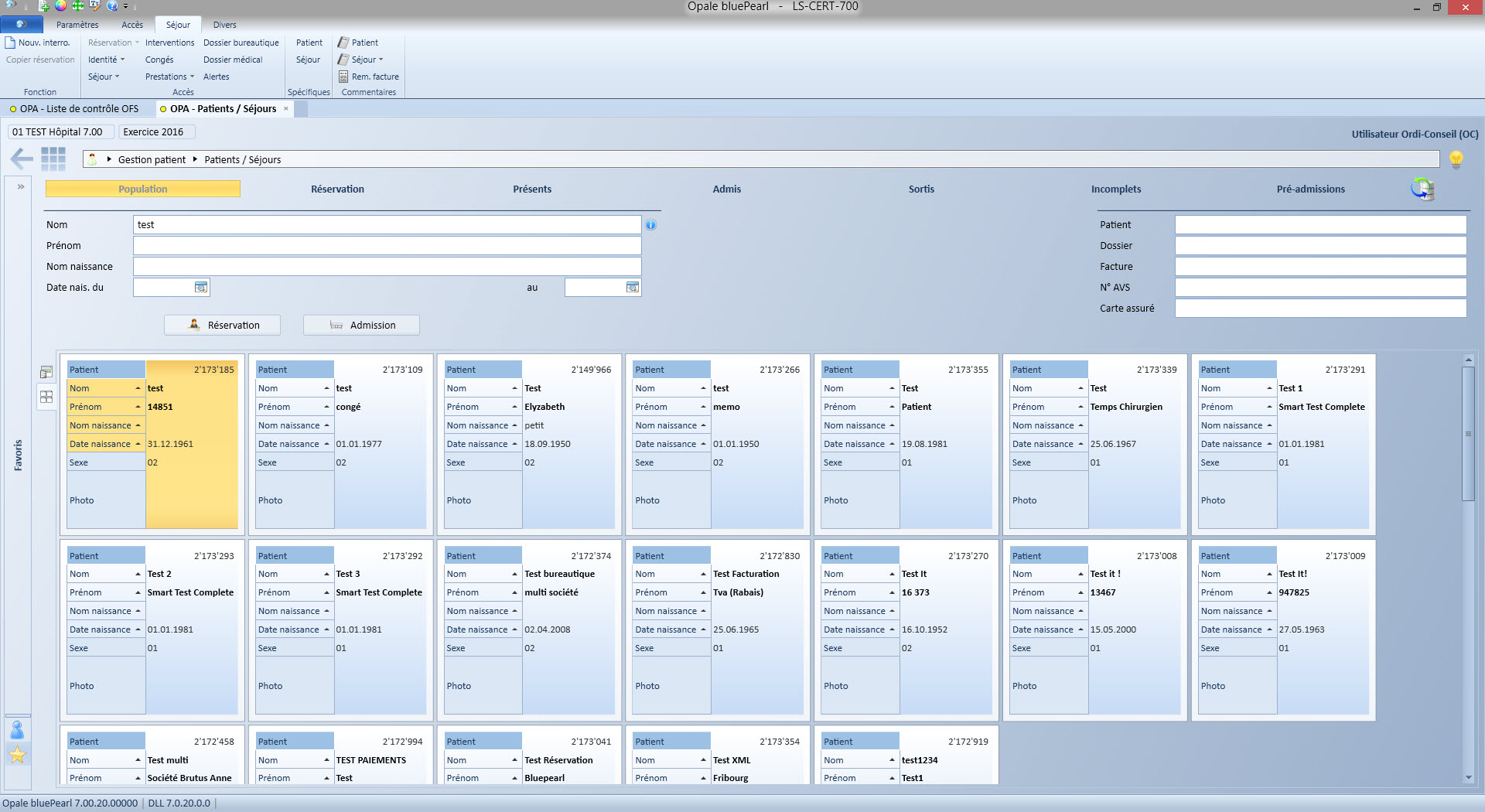Toggle Prénom sort arrow on patient 2'173'339 card
1485x812 pixels.
(x=1080, y=407)
